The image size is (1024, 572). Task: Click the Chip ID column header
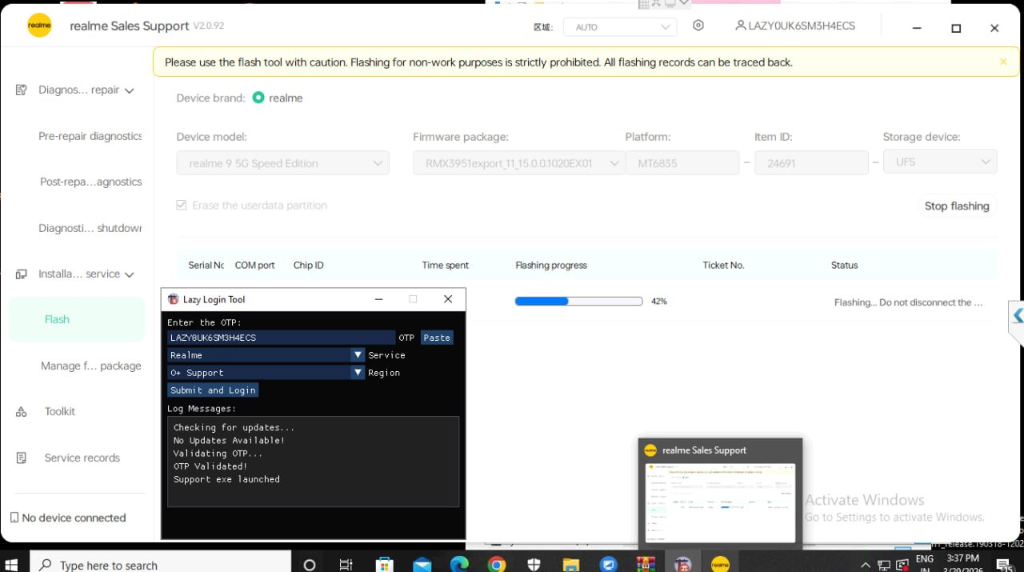pyautogui.click(x=308, y=265)
